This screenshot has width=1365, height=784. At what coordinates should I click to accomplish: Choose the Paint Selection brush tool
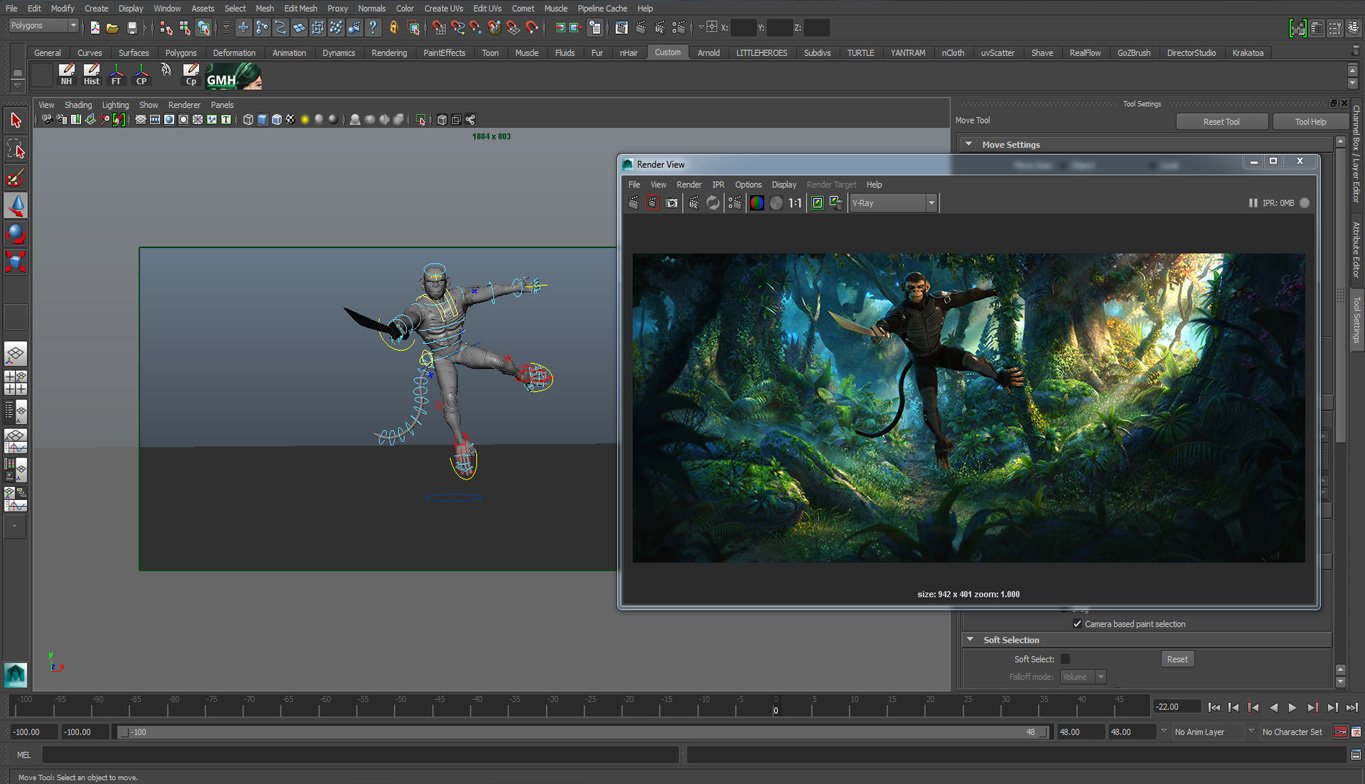coord(15,177)
